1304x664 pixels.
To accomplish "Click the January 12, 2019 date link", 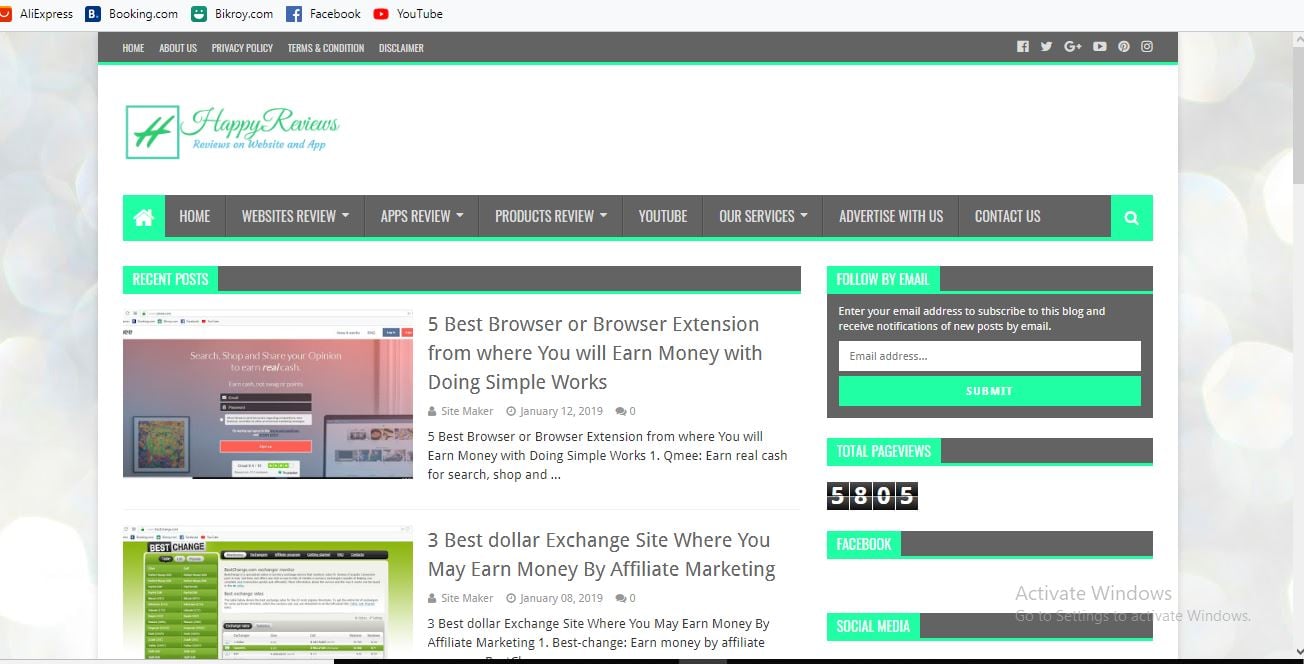I will pyautogui.click(x=561, y=411).
